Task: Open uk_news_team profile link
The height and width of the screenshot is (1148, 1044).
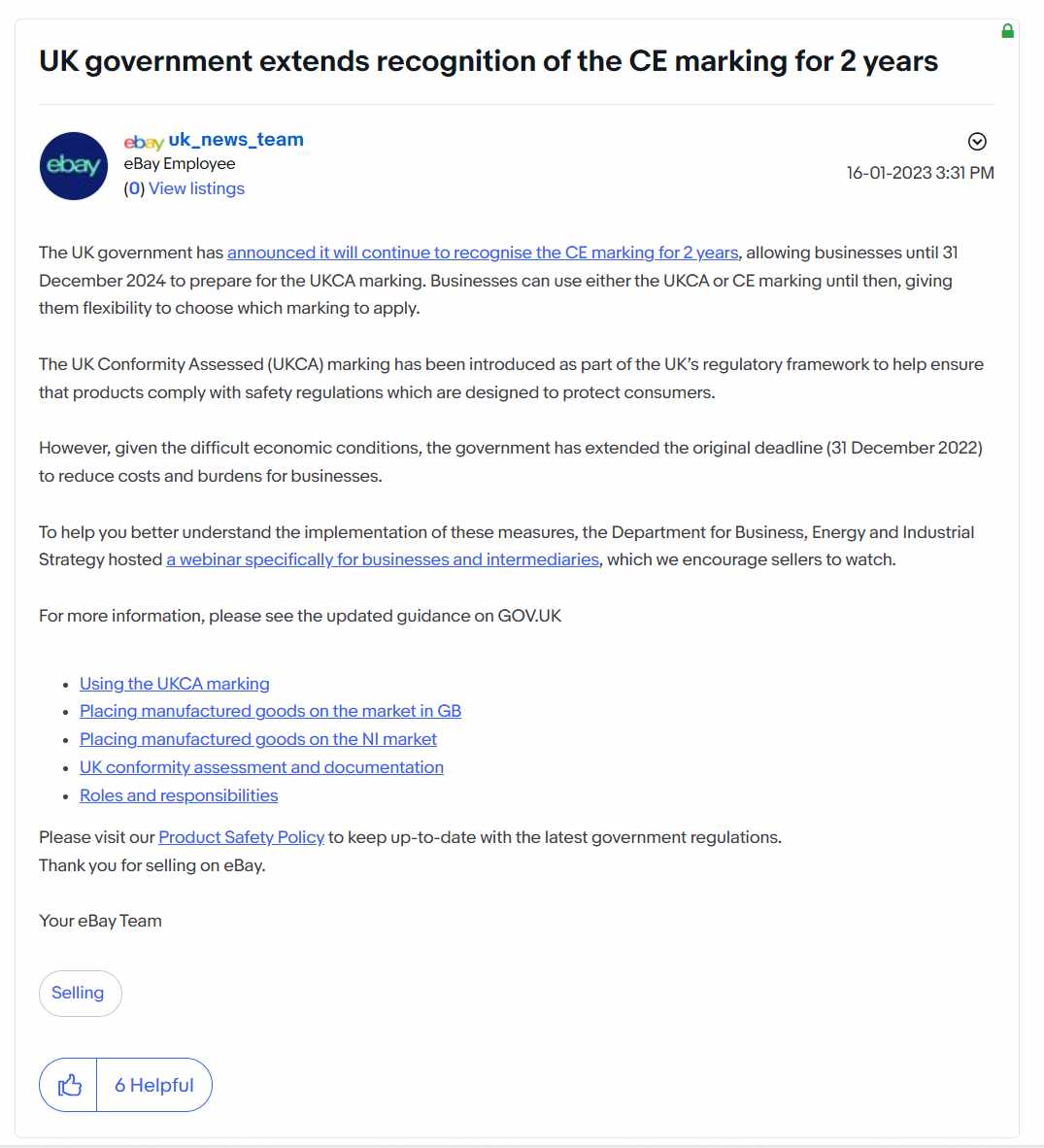Action: point(236,139)
